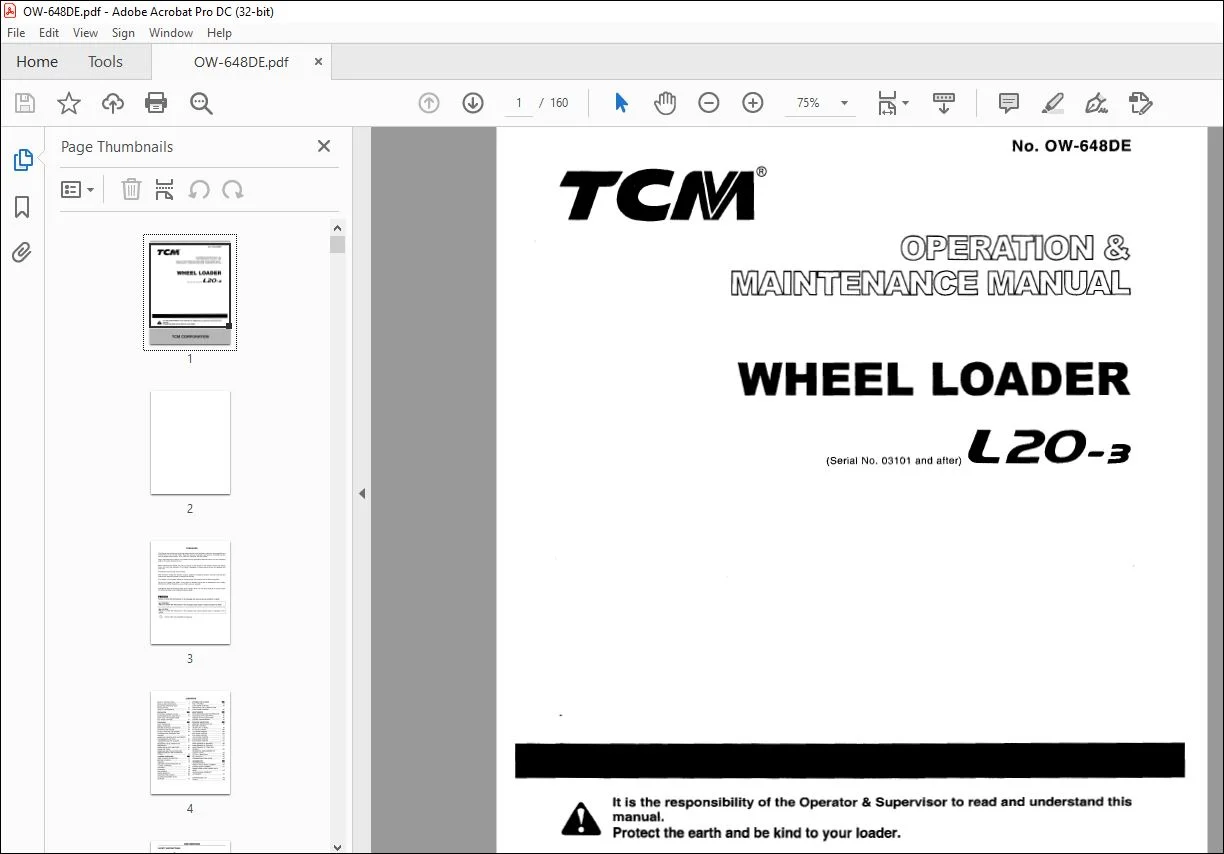1224x854 pixels.
Task: Zoom out with minus icon
Action: point(709,103)
